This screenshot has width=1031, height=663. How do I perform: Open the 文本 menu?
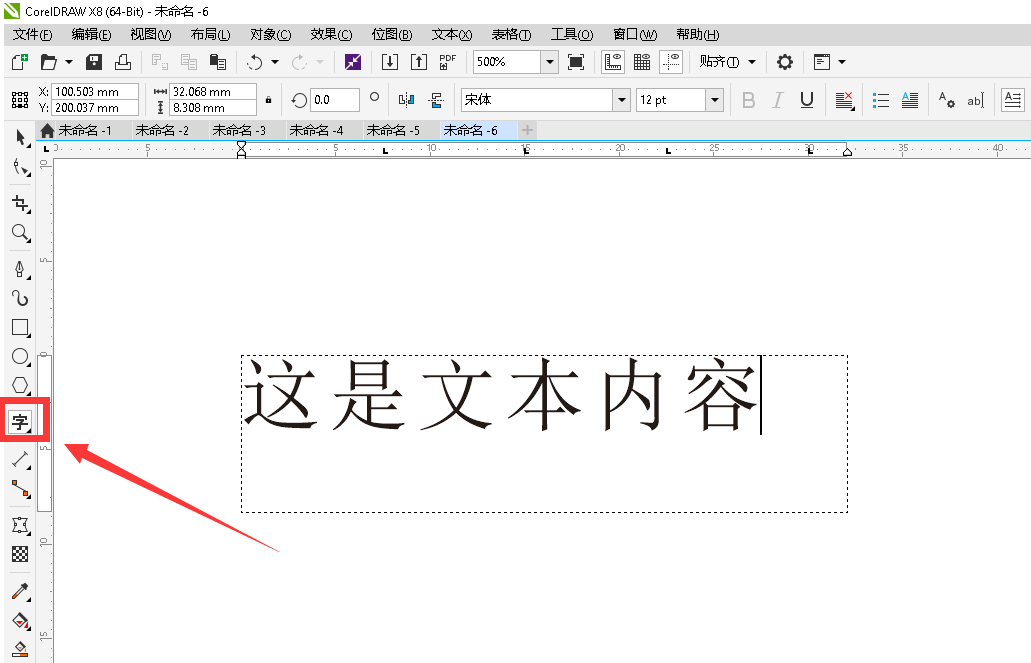tap(452, 34)
